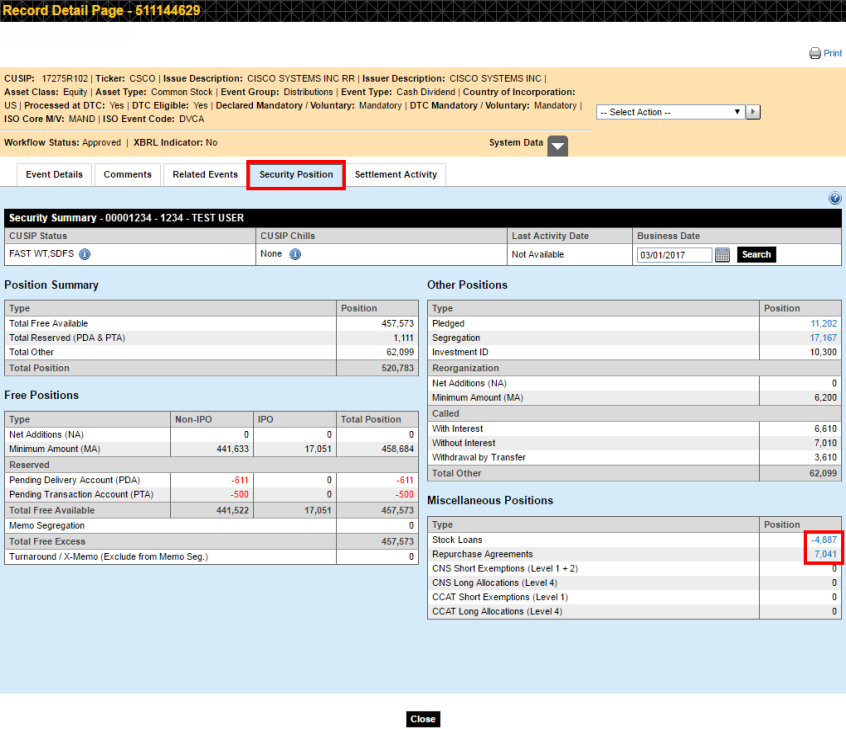Click the Print link
Viewport: 846px width, 729px height.
(833, 53)
